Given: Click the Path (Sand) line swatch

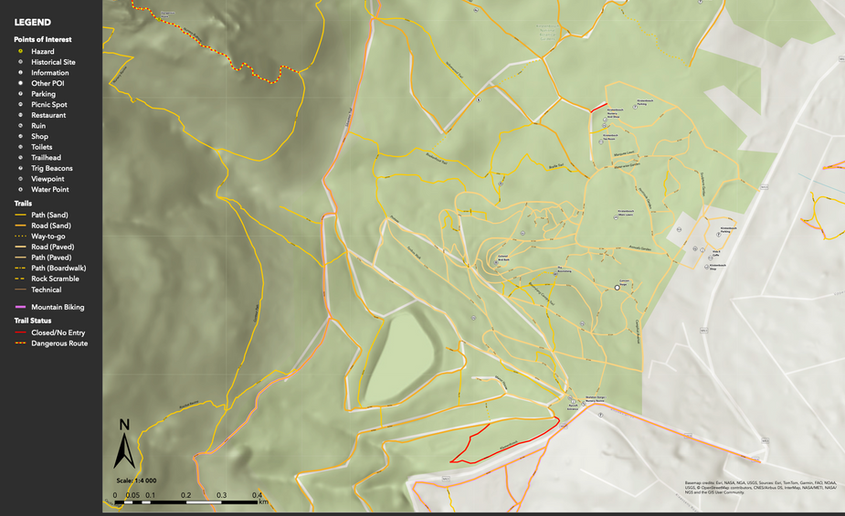Looking at the screenshot, I should point(20,215).
